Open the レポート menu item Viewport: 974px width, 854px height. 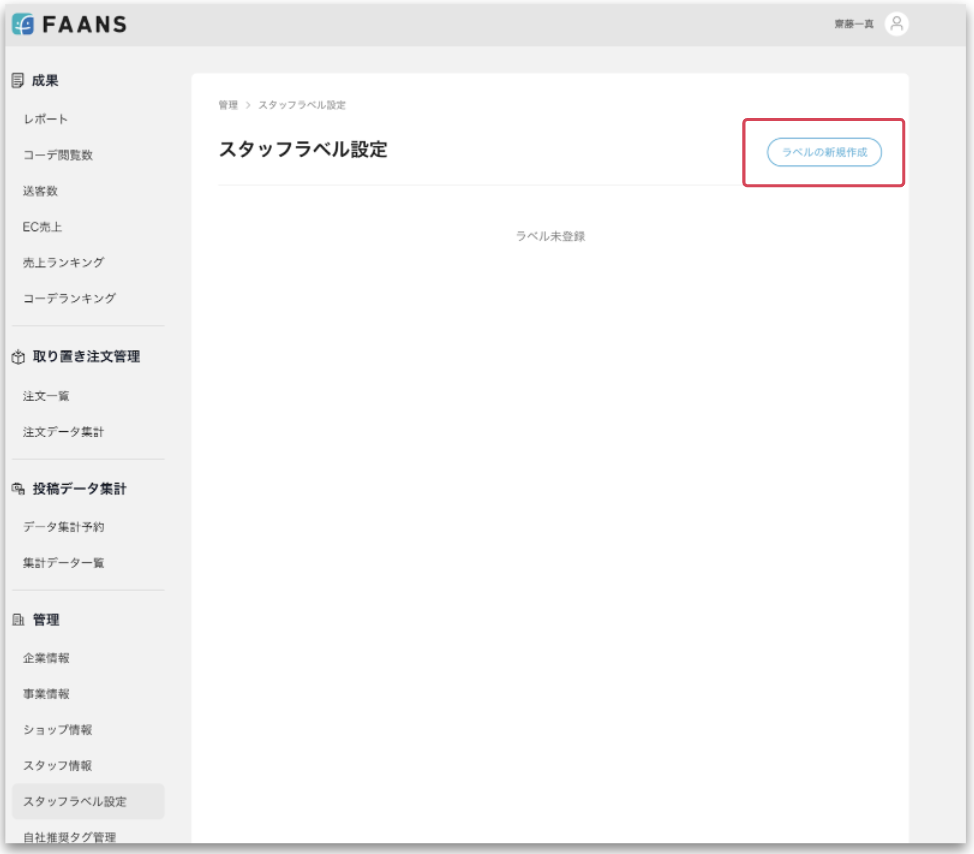point(46,119)
